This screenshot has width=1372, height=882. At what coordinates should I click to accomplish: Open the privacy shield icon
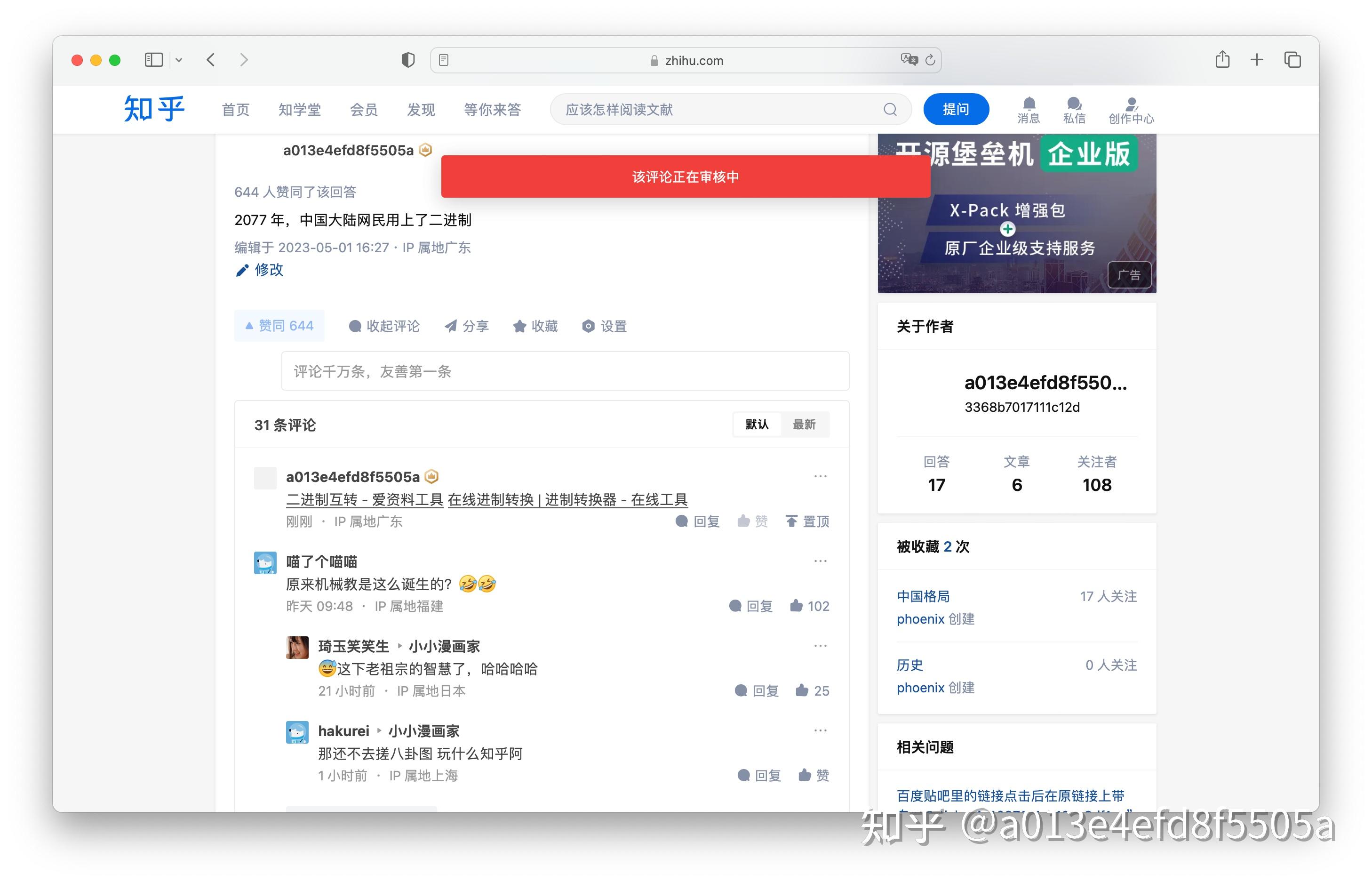[407, 60]
